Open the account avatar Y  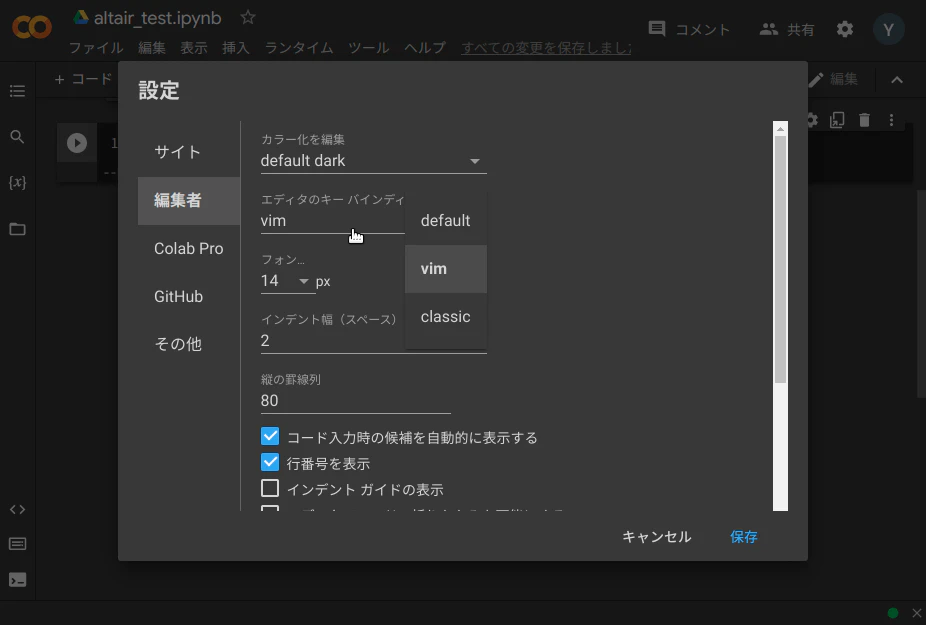(x=889, y=30)
